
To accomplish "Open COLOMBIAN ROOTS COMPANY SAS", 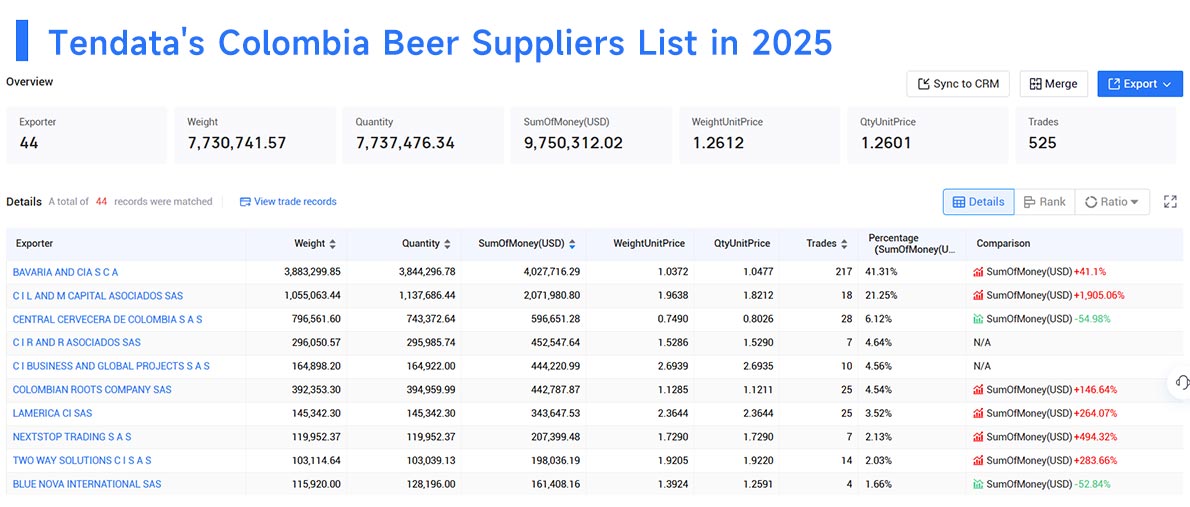I will pyautogui.click(x=93, y=389).
